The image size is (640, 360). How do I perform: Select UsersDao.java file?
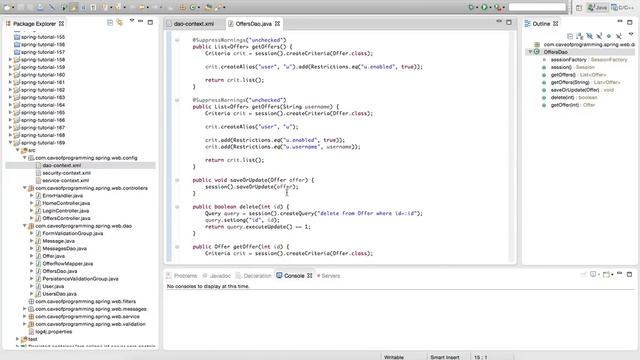59,294
